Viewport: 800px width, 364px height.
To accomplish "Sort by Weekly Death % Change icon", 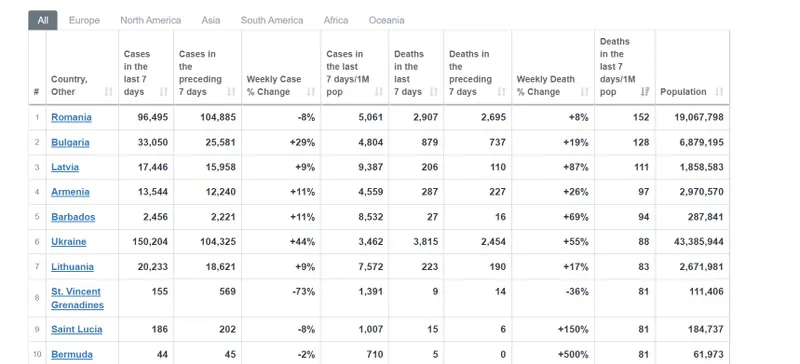I will [585, 92].
